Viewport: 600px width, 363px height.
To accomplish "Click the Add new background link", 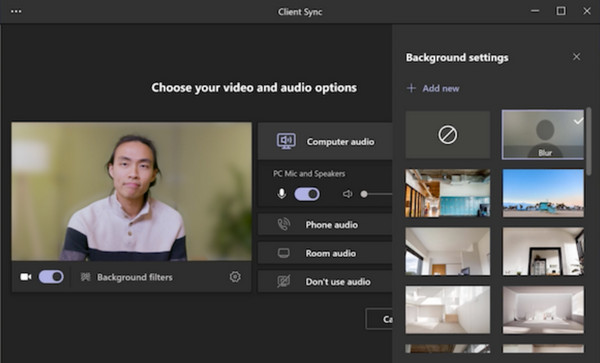I will point(441,88).
